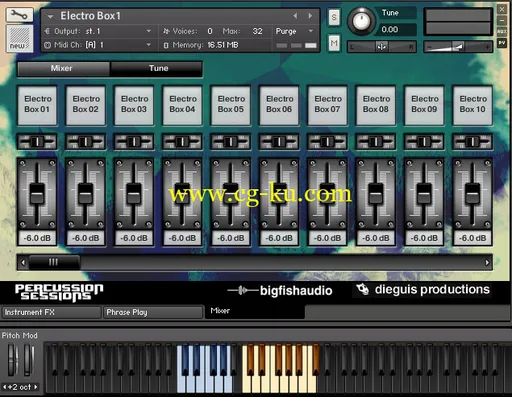Viewport: 512px width, 397px height.
Task: Click the pan slider under Electro Box 10
Action: pyautogui.click(x=472, y=142)
